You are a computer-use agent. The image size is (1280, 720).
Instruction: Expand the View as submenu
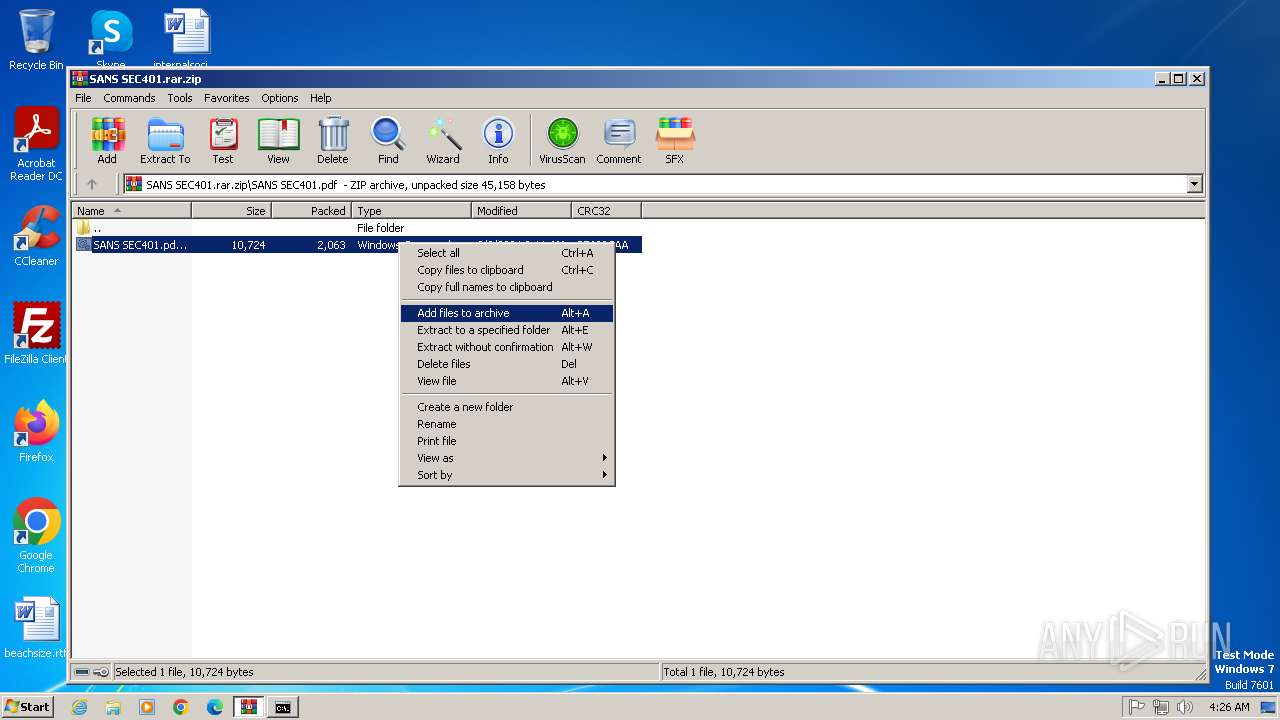point(507,458)
